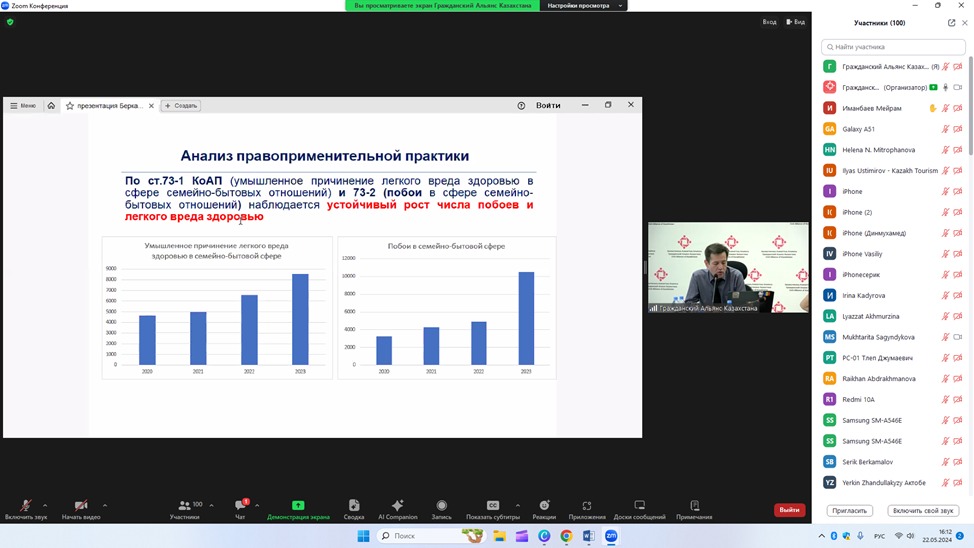Launch AI Companion from the toolbar

click(x=398, y=506)
